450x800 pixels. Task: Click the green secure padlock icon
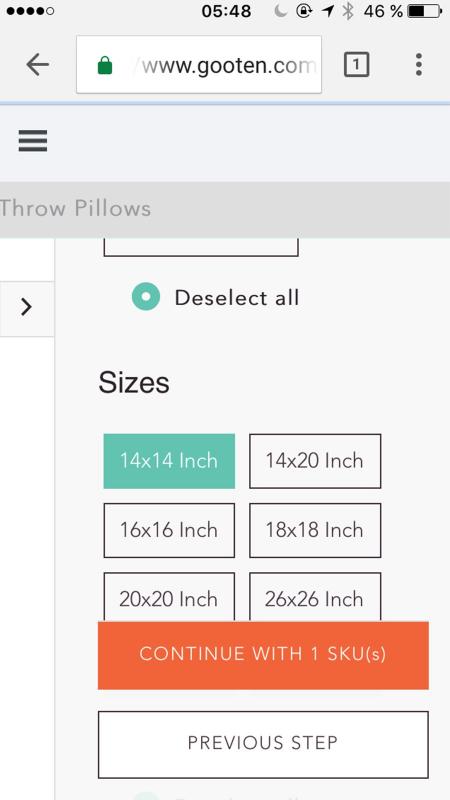tap(105, 65)
